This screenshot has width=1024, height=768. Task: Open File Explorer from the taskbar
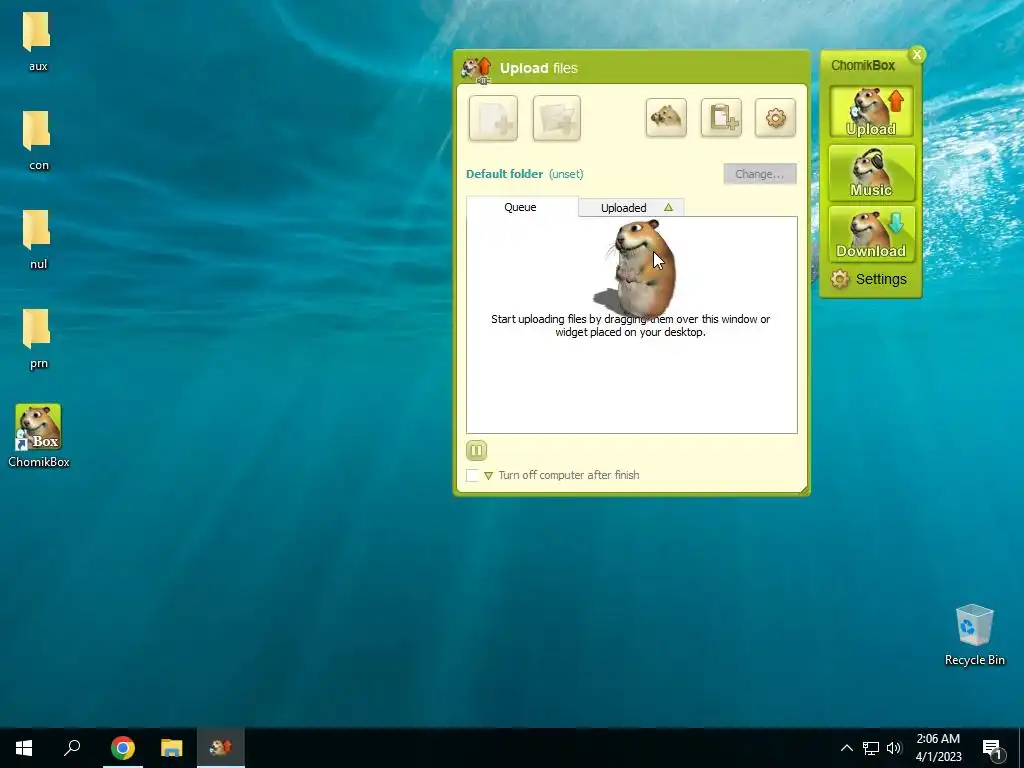pos(172,748)
